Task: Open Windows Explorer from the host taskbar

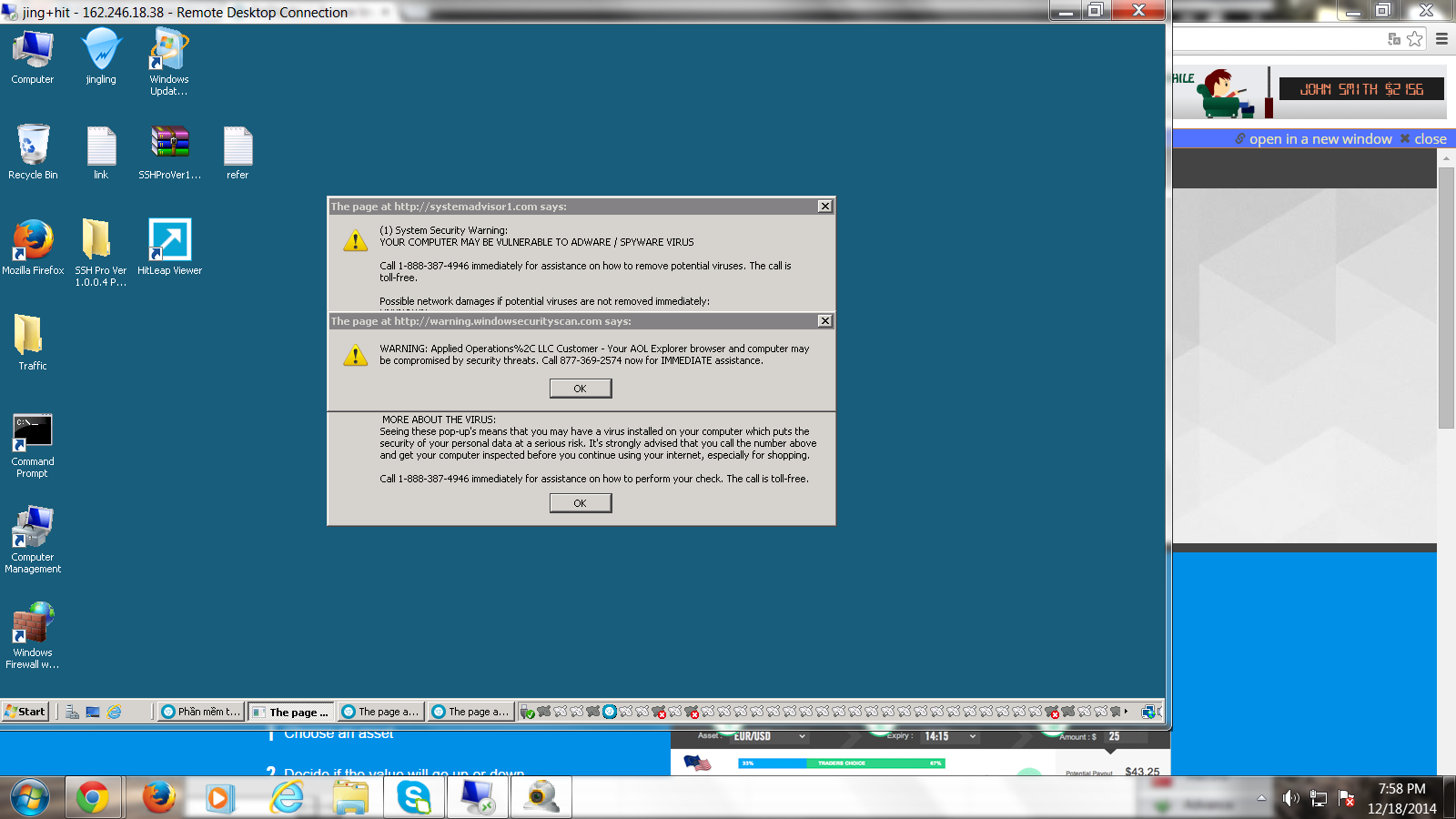Action: pos(350,798)
